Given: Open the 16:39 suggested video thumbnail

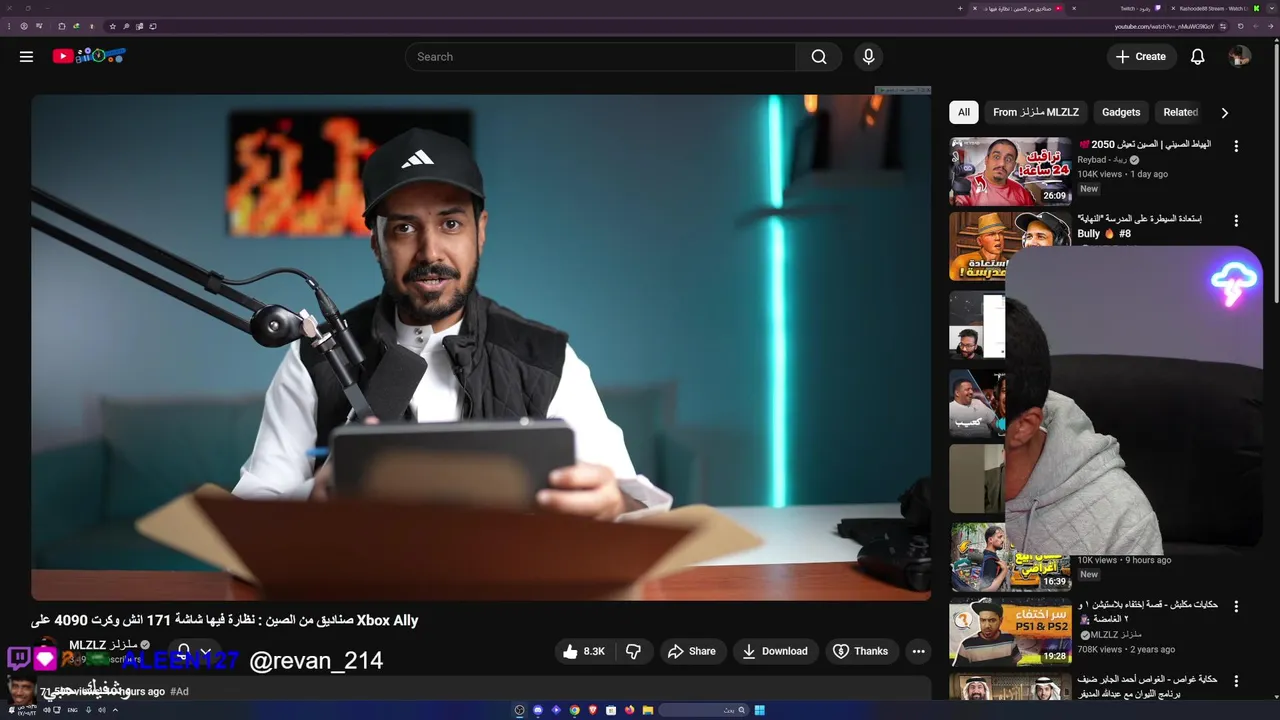Looking at the screenshot, I should click(1010, 557).
